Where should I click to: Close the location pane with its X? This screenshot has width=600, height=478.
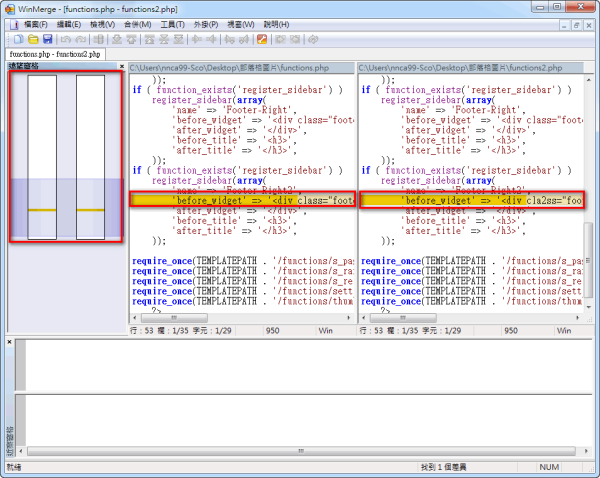point(121,66)
